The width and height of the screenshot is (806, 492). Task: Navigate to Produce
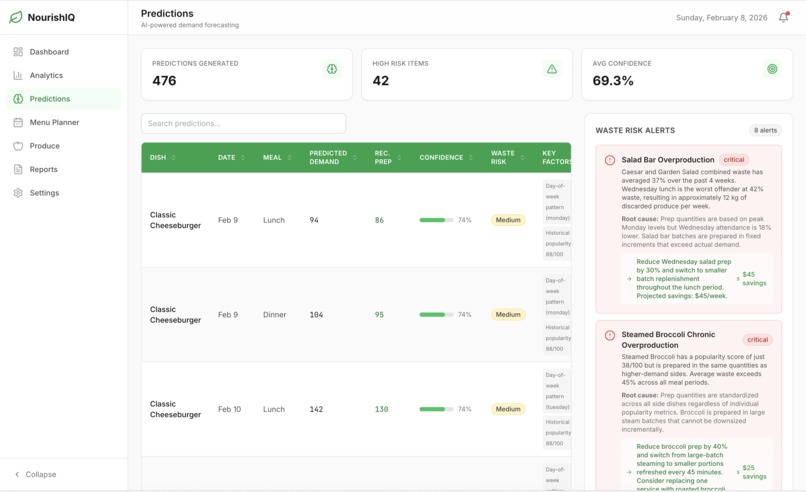tap(64, 145)
